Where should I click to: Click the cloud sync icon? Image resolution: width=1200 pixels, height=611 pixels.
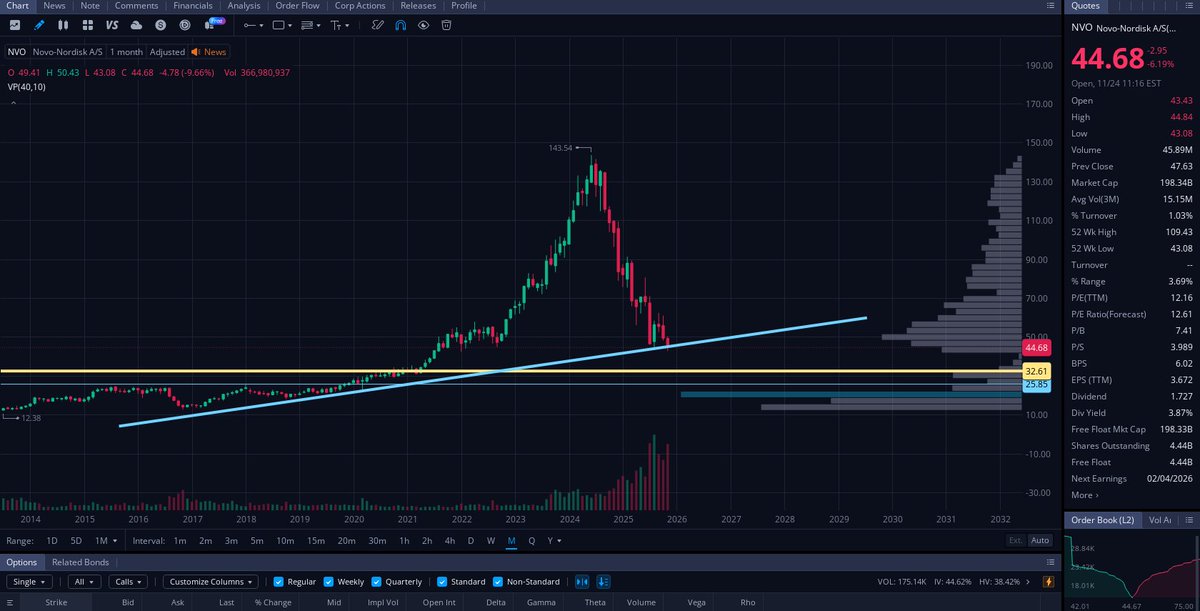click(136, 25)
